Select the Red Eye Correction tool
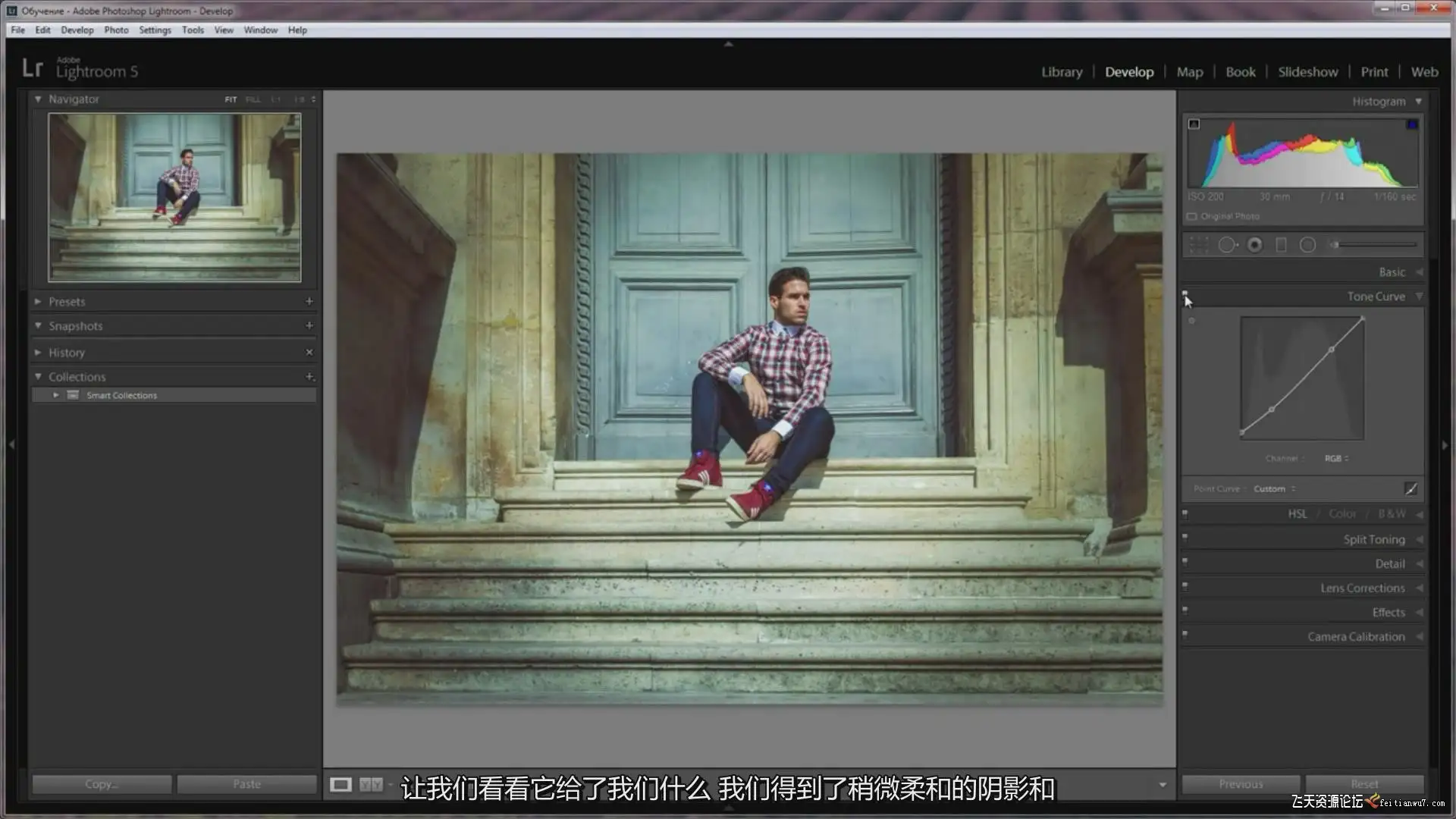Viewport: 1456px width, 819px height. pyautogui.click(x=1255, y=245)
